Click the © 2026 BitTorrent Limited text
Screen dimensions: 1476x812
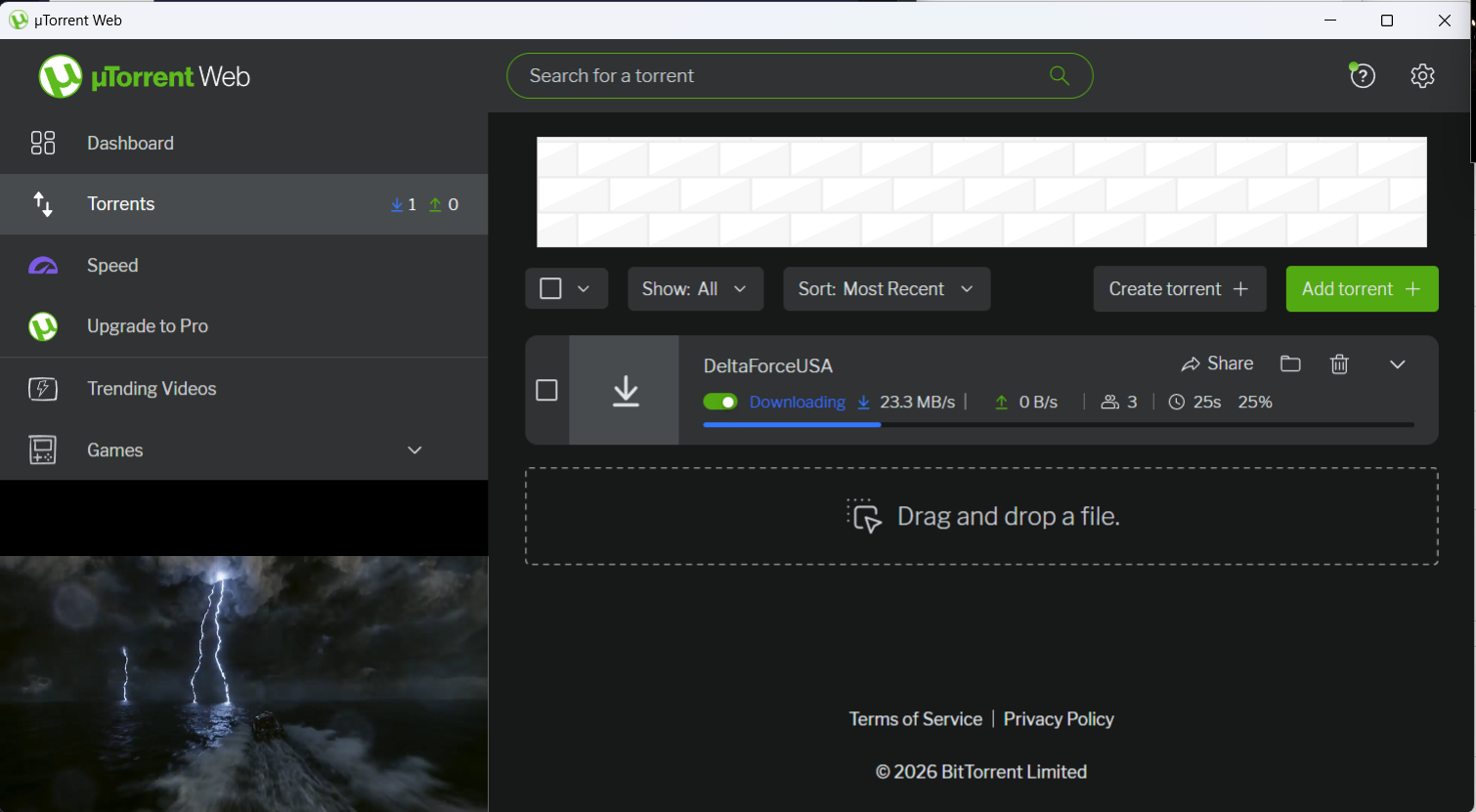pyautogui.click(x=981, y=772)
